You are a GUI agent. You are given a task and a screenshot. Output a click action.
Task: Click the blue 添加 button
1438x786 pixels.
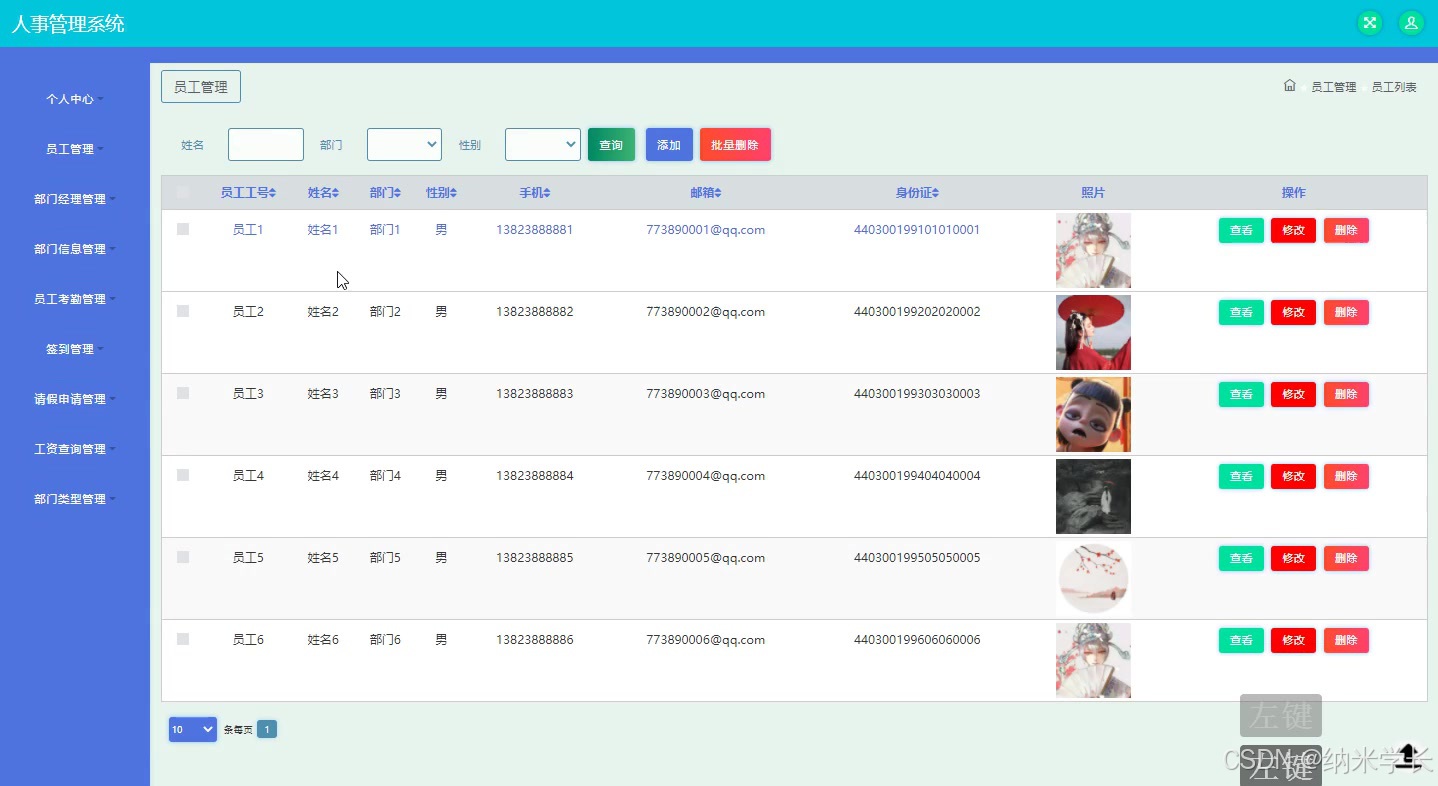[669, 144]
